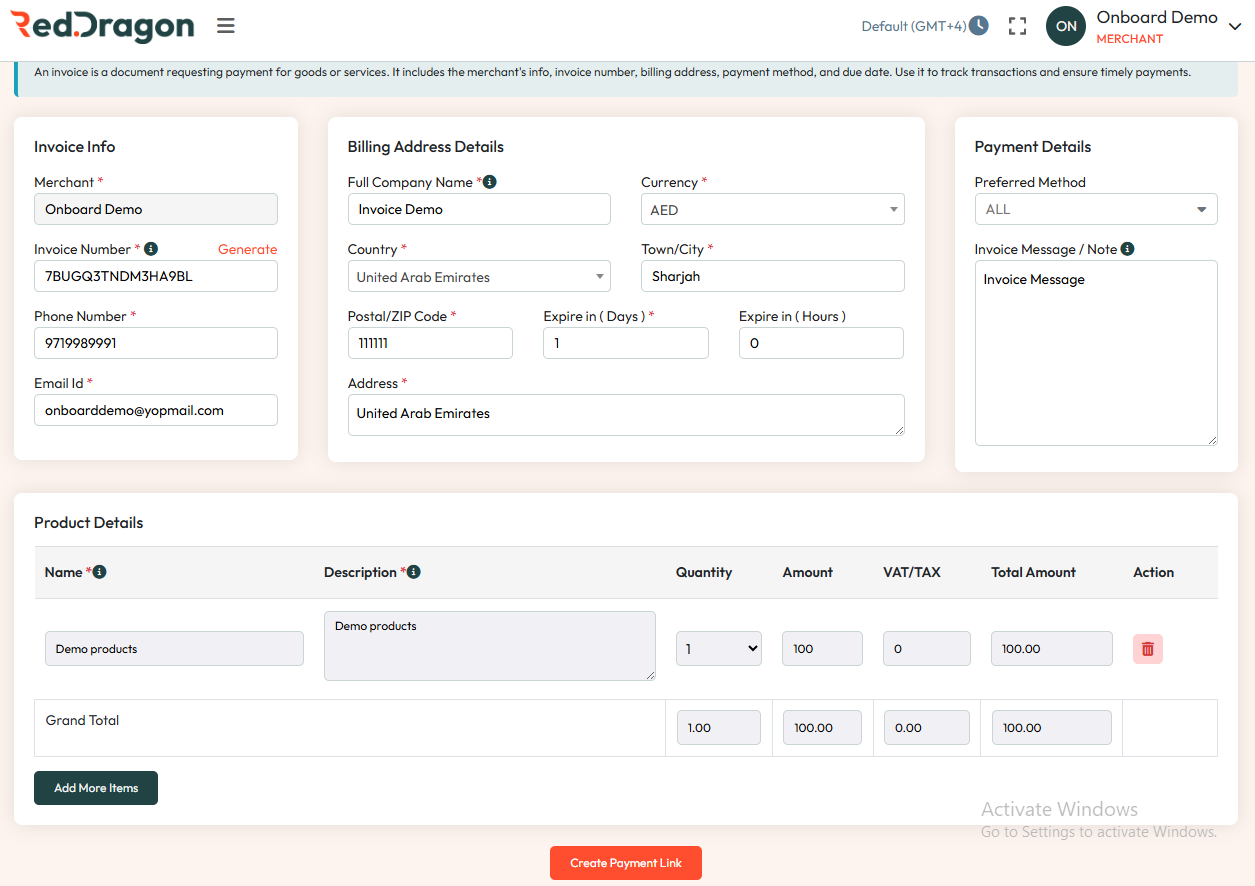Open the Quantity selector for Demo products
Image resolution: width=1255 pixels, height=886 pixels.
[718, 648]
